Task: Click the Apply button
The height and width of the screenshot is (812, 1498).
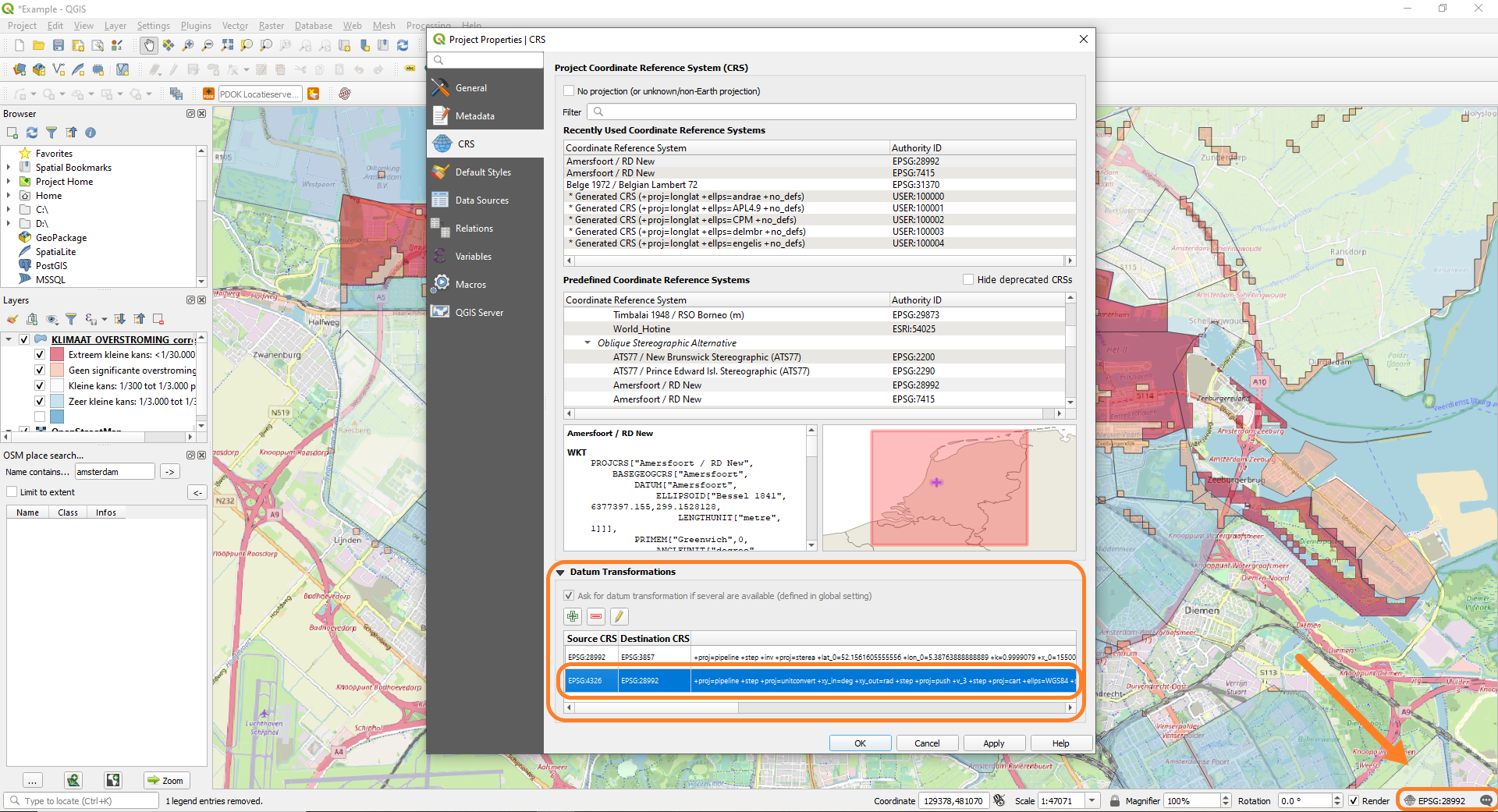Action: tap(993, 743)
